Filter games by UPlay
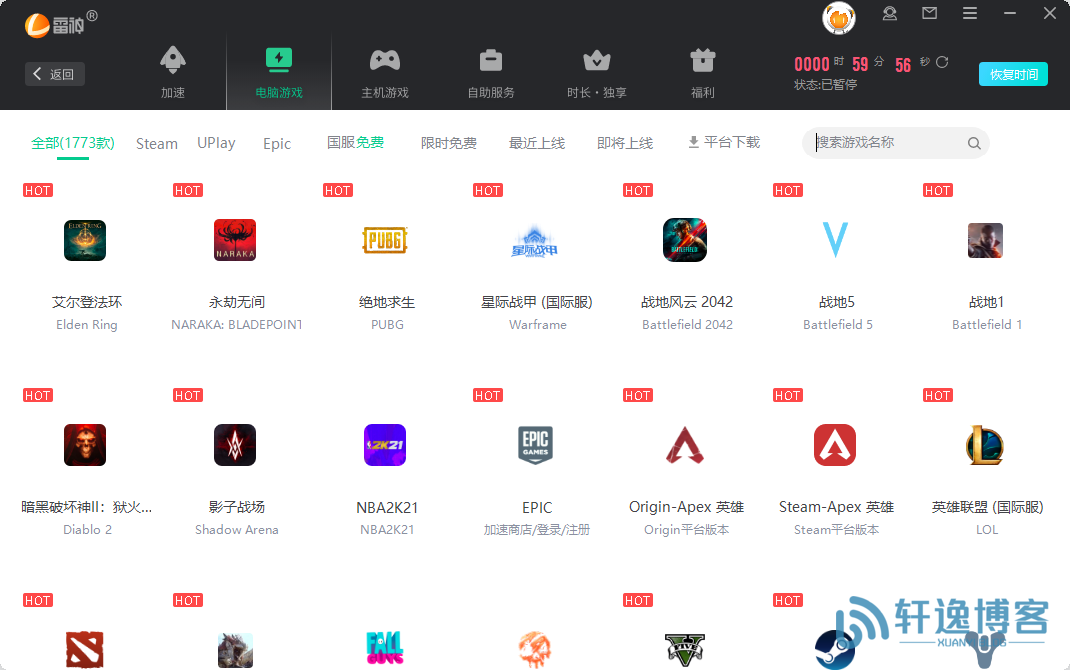The image size is (1070, 670). (x=216, y=143)
